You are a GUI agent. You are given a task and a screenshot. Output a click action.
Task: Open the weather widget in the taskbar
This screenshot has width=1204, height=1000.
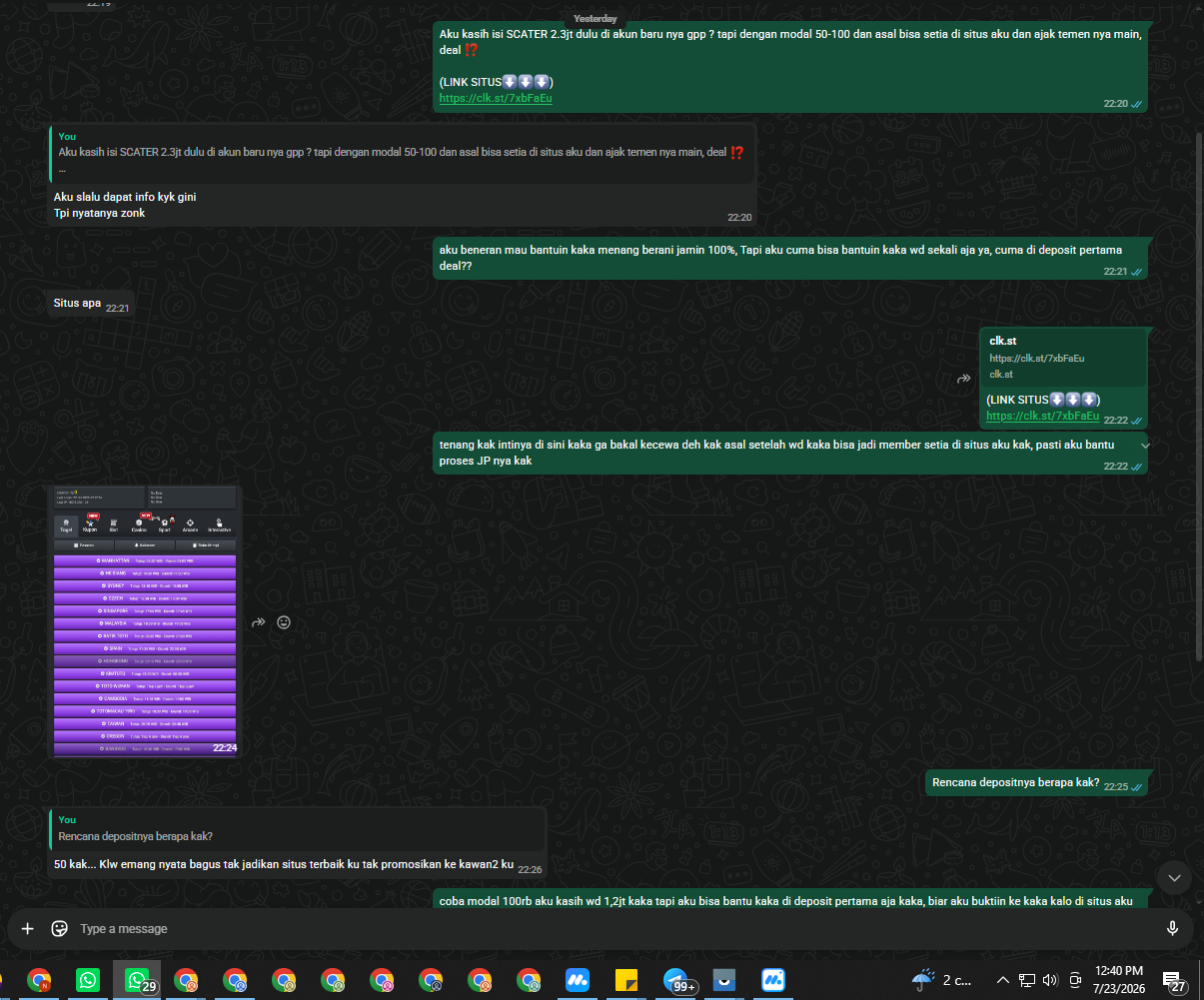942,980
